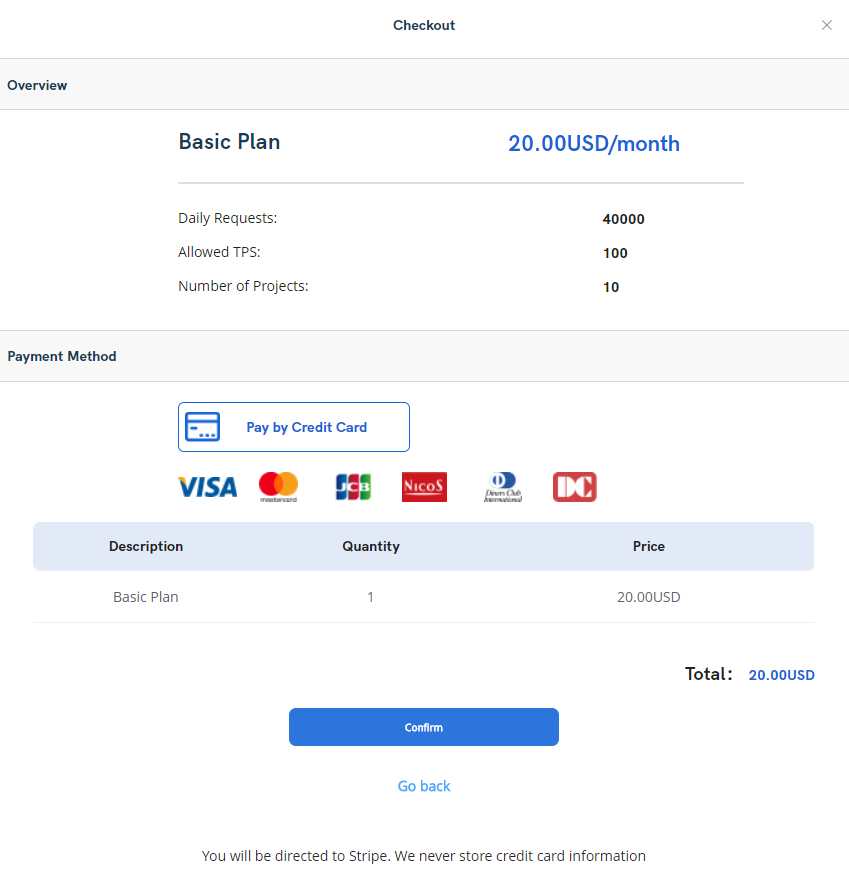The width and height of the screenshot is (849, 883).
Task: Click the JCB card logo
Action: (353, 487)
